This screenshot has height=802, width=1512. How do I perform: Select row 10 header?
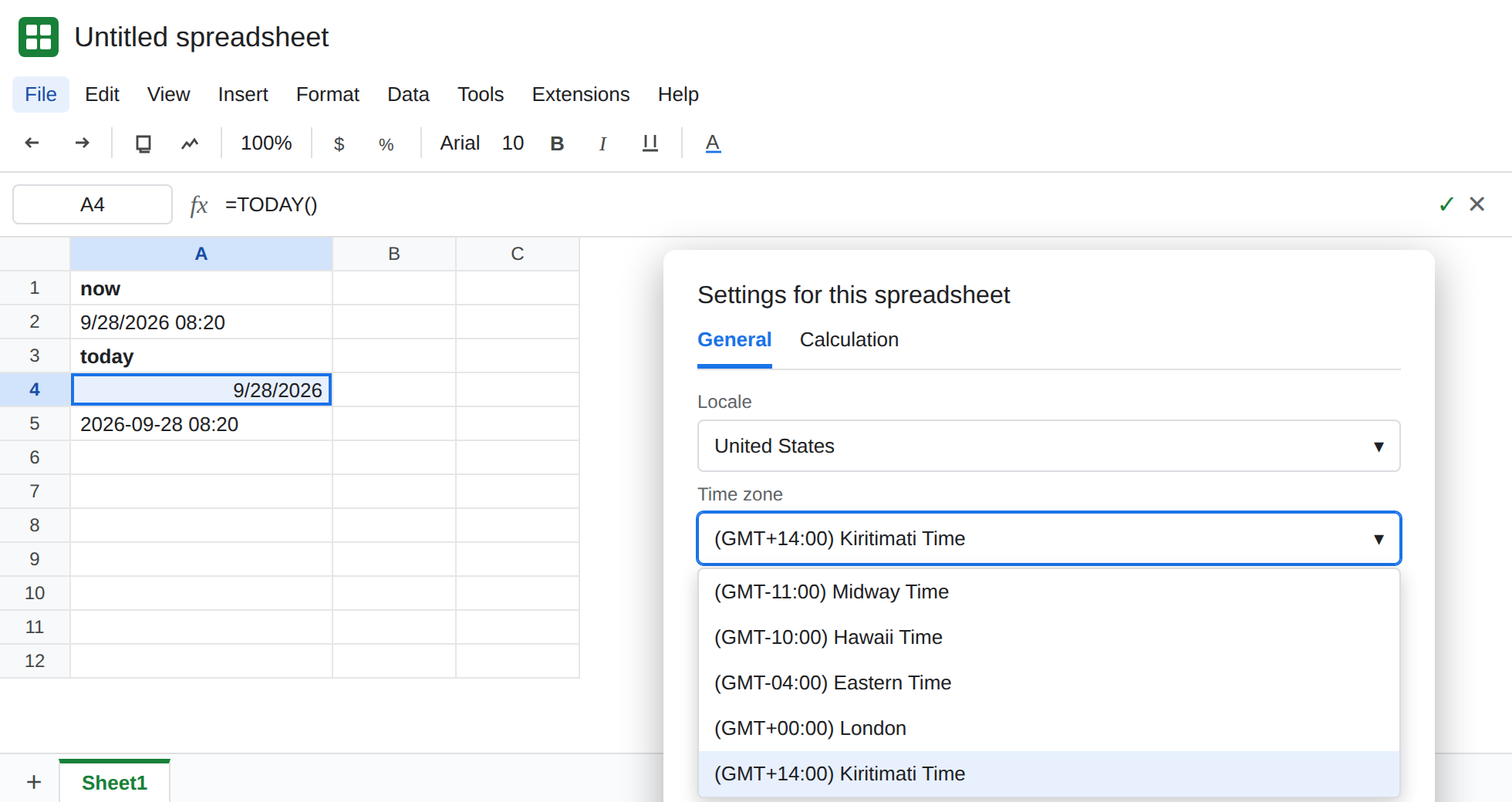click(x=35, y=594)
